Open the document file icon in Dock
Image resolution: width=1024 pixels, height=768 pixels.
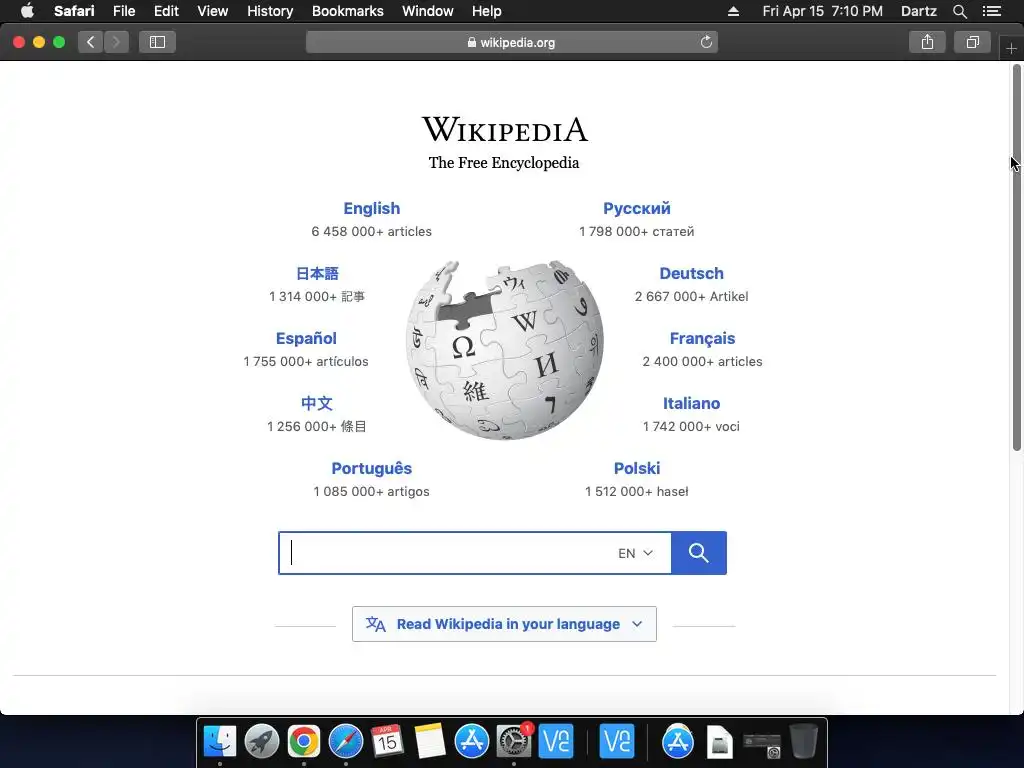coord(719,742)
